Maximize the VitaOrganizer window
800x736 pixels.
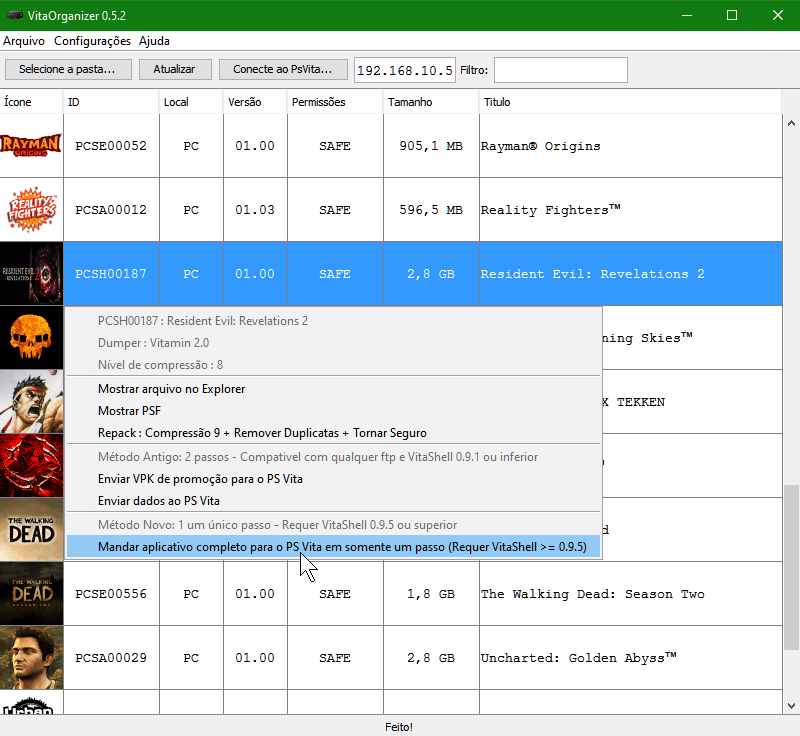tap(732, 15)
